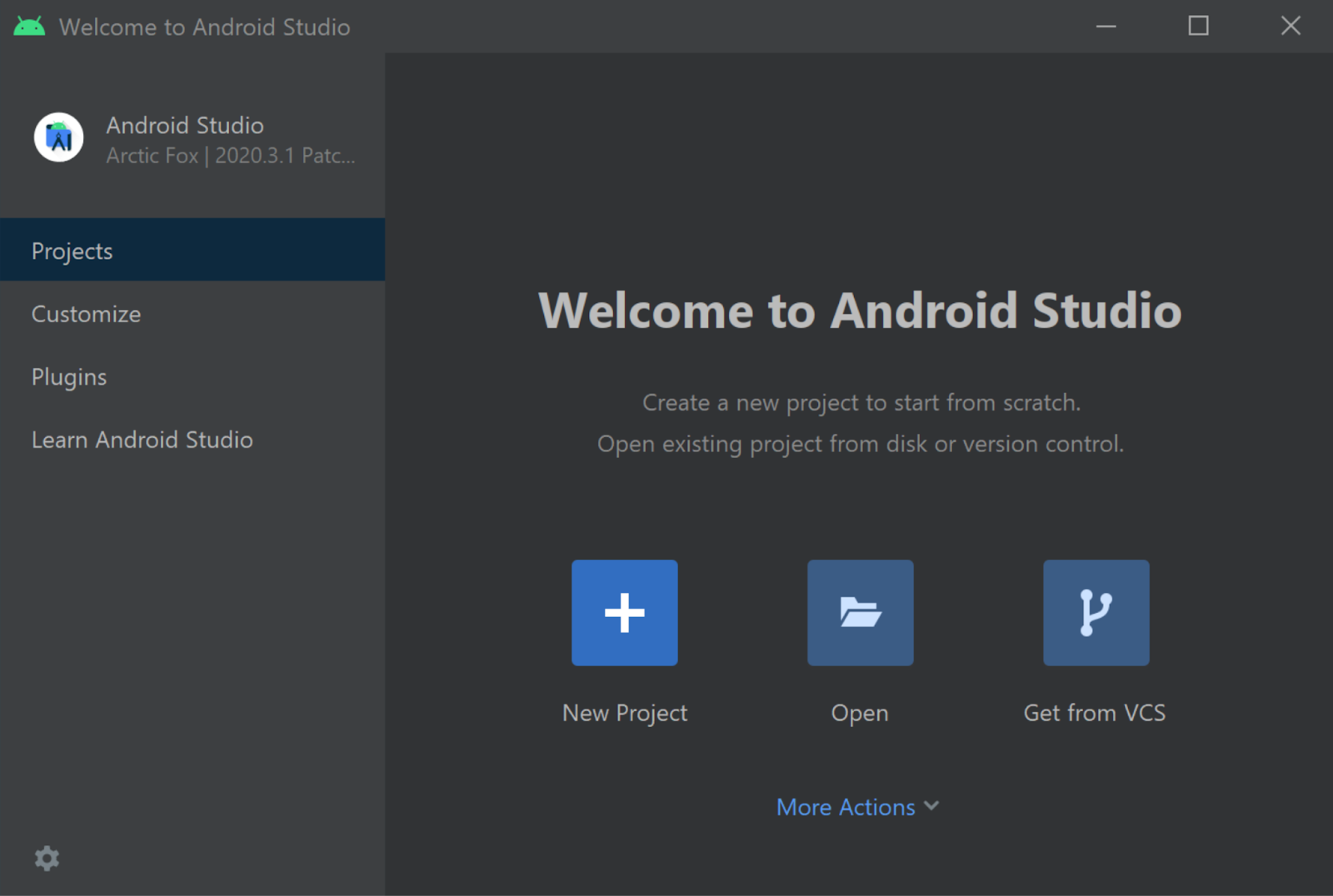Click the 'Android Studio' product name text
This screenshot has width=1333, height=896.
[185, 126]
